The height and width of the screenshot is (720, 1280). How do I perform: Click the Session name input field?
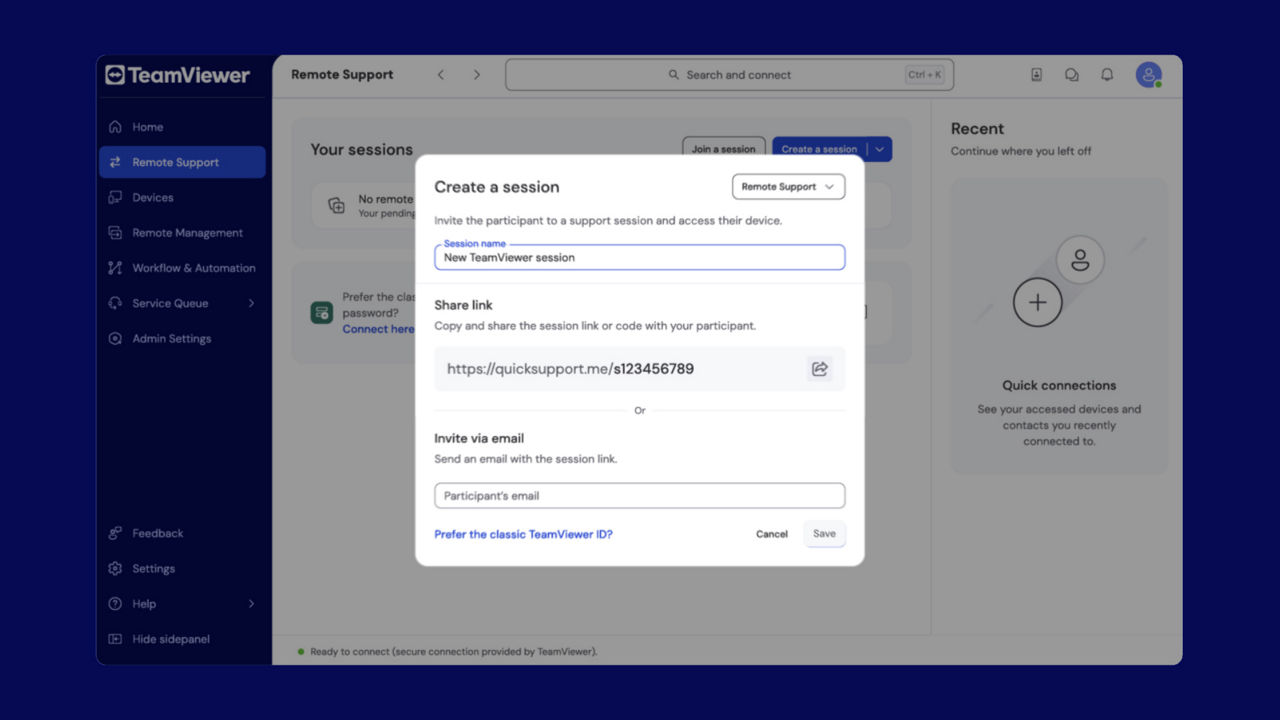coord(640,257)
